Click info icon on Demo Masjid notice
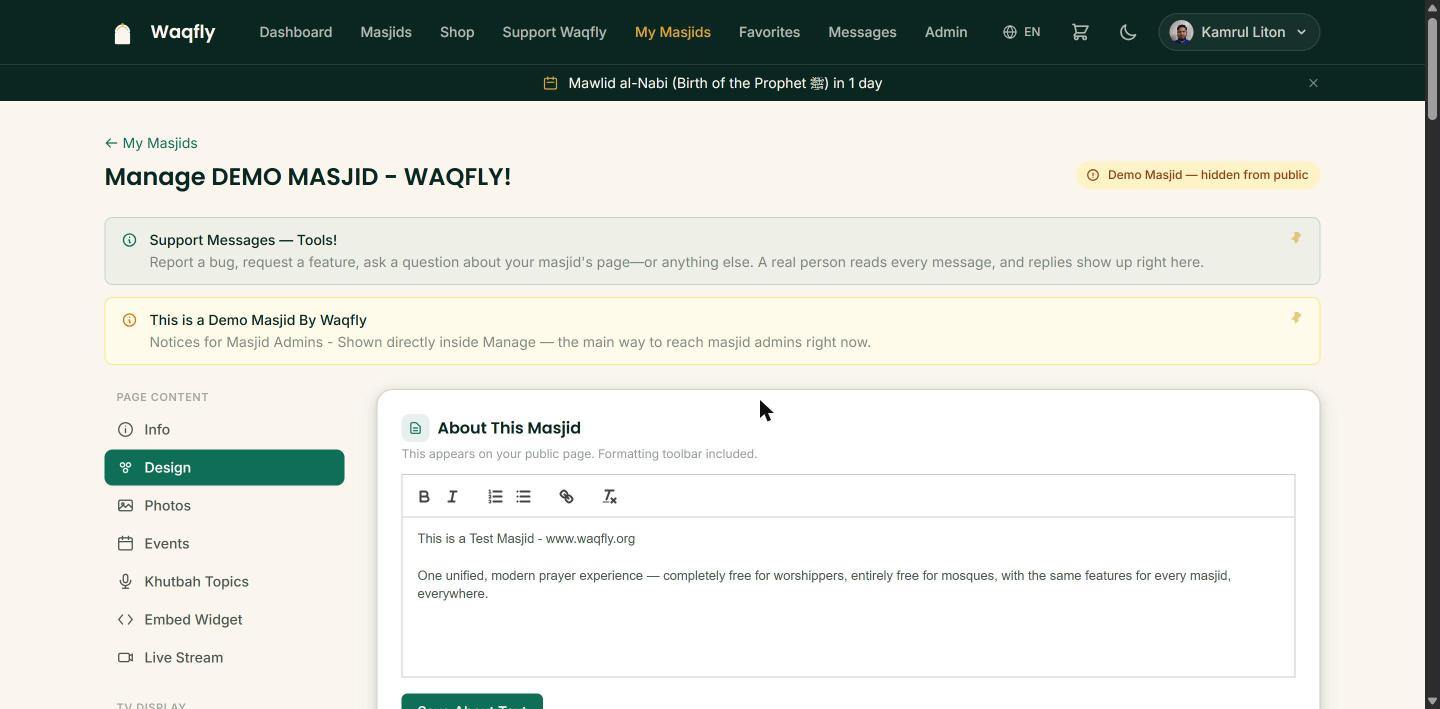Image resolution: width=1440 pixels, height=709 pixels. point(129,320)
